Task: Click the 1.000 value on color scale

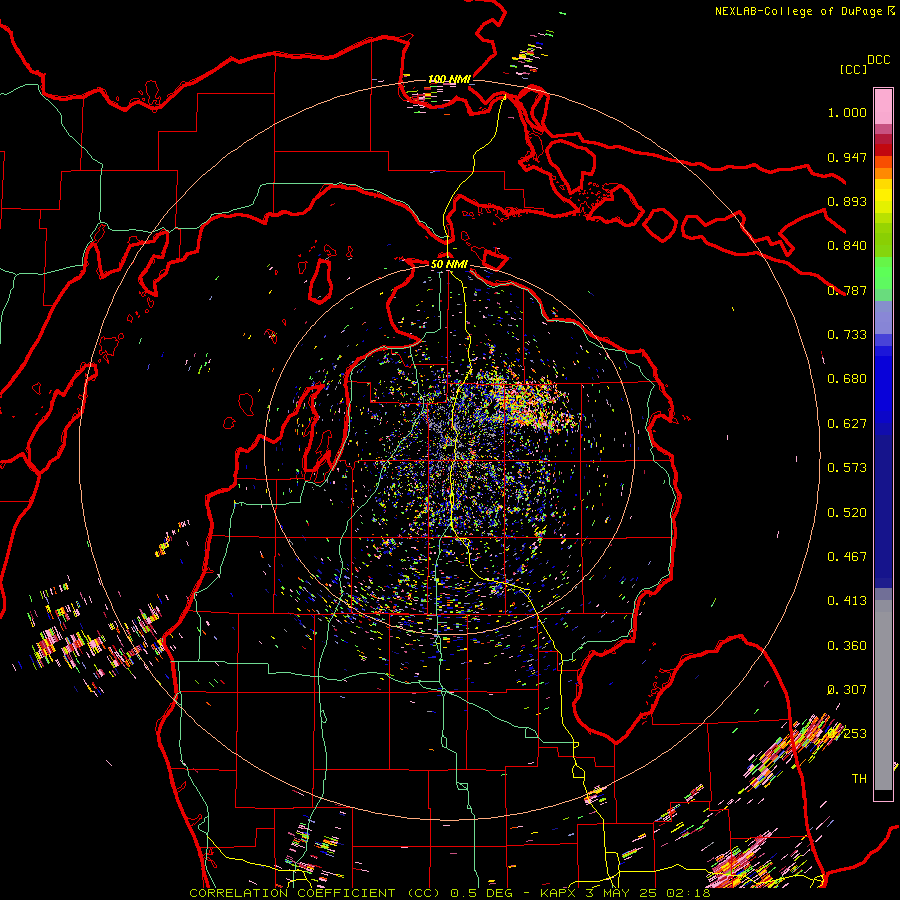Action: pos(847,112)
